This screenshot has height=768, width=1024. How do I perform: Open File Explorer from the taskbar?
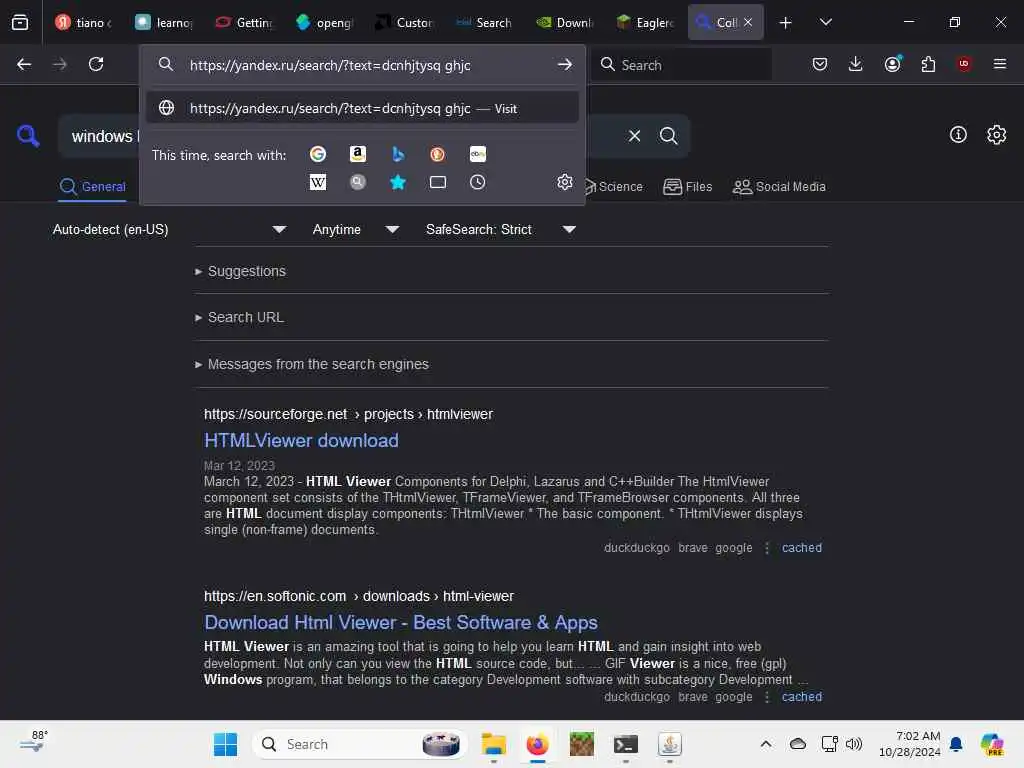pyautogui.click(x=494, y=744)
